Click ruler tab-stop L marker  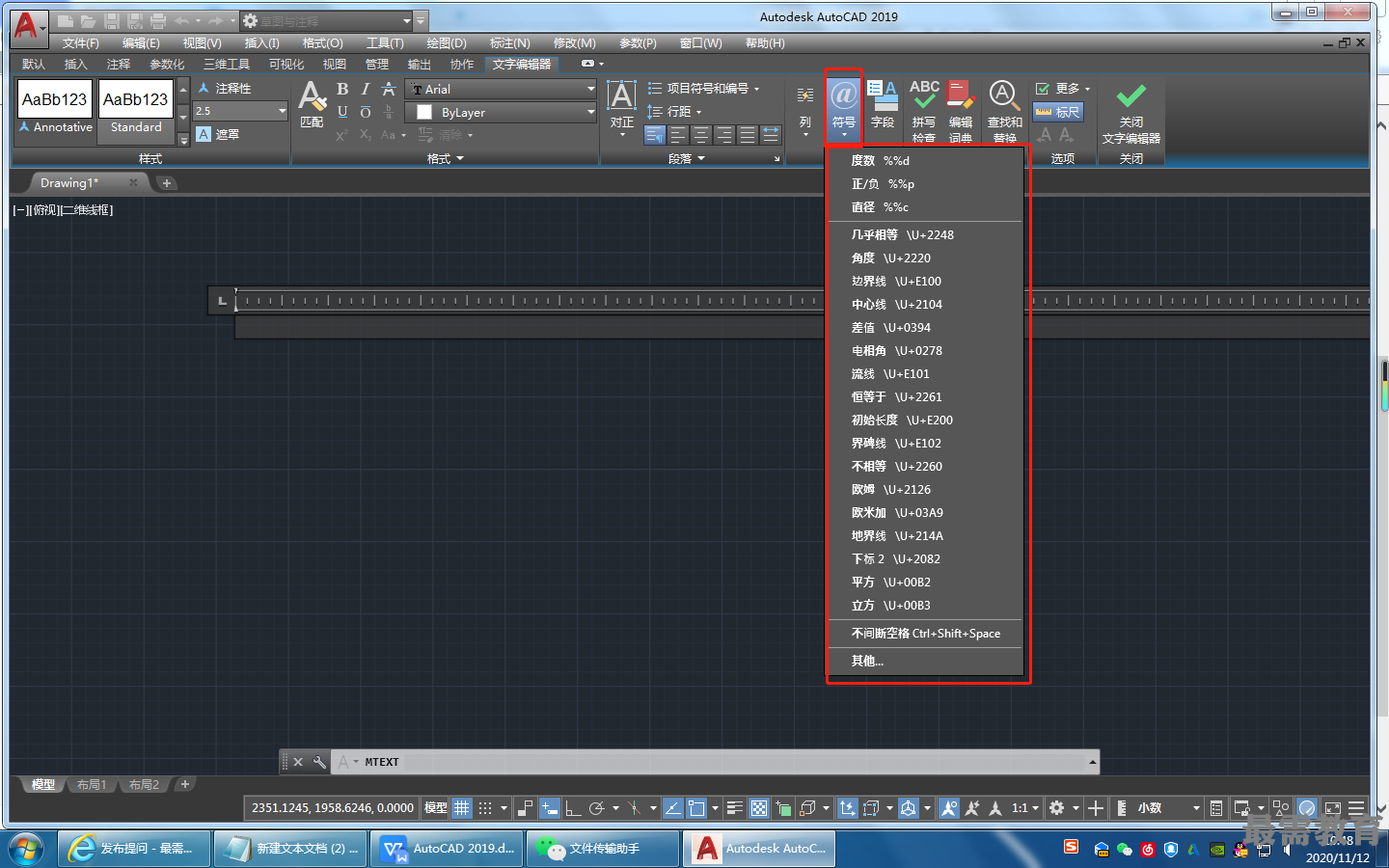point(222,301)
